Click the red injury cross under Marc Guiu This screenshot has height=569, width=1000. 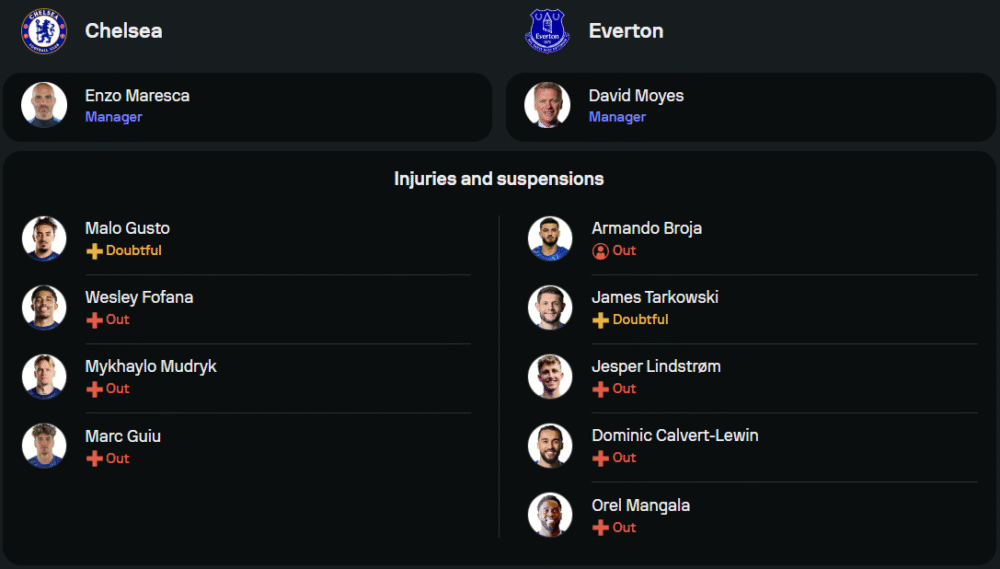coord(95,458)
